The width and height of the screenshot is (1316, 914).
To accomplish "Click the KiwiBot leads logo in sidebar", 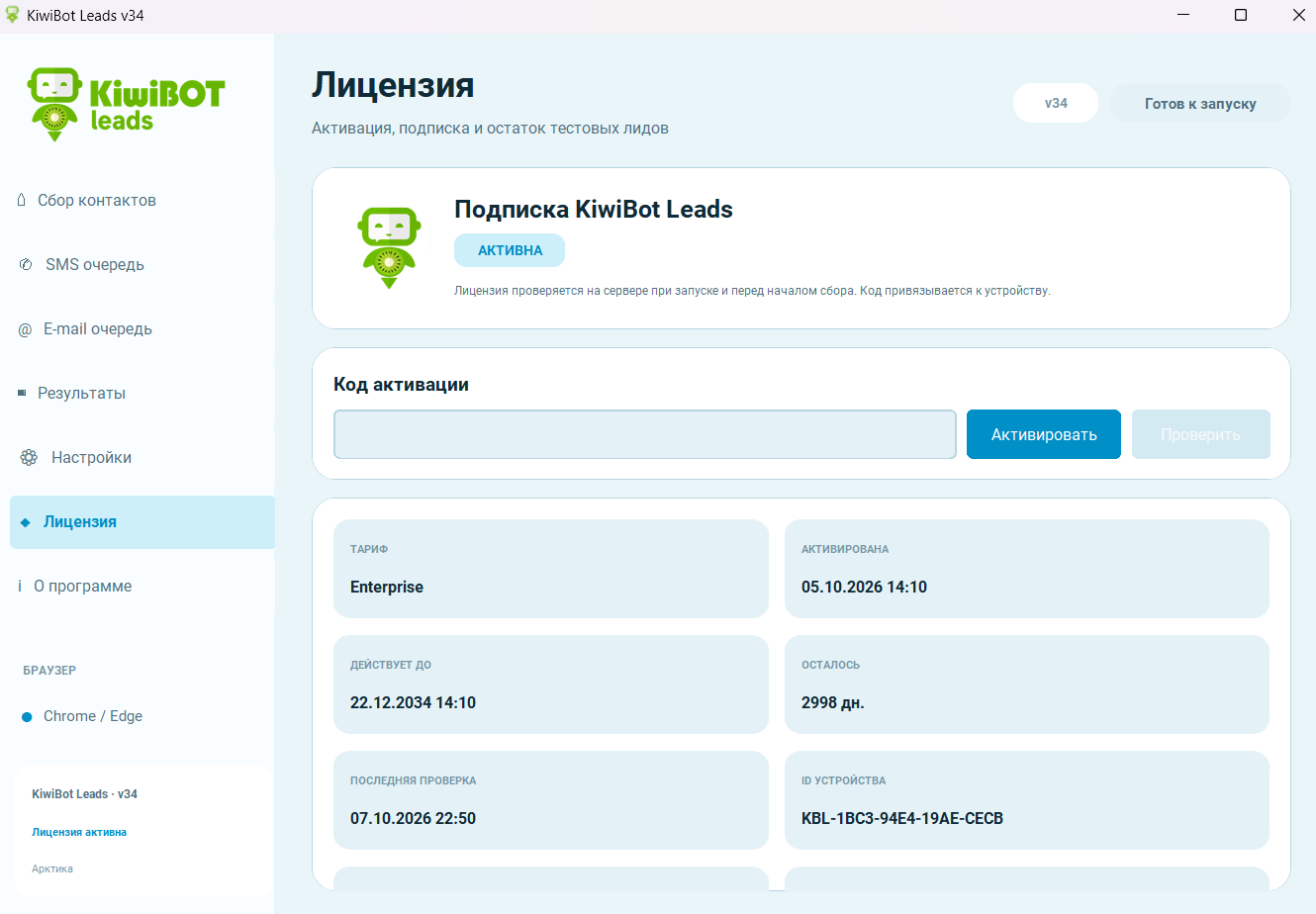I will [x=126, y=104].
